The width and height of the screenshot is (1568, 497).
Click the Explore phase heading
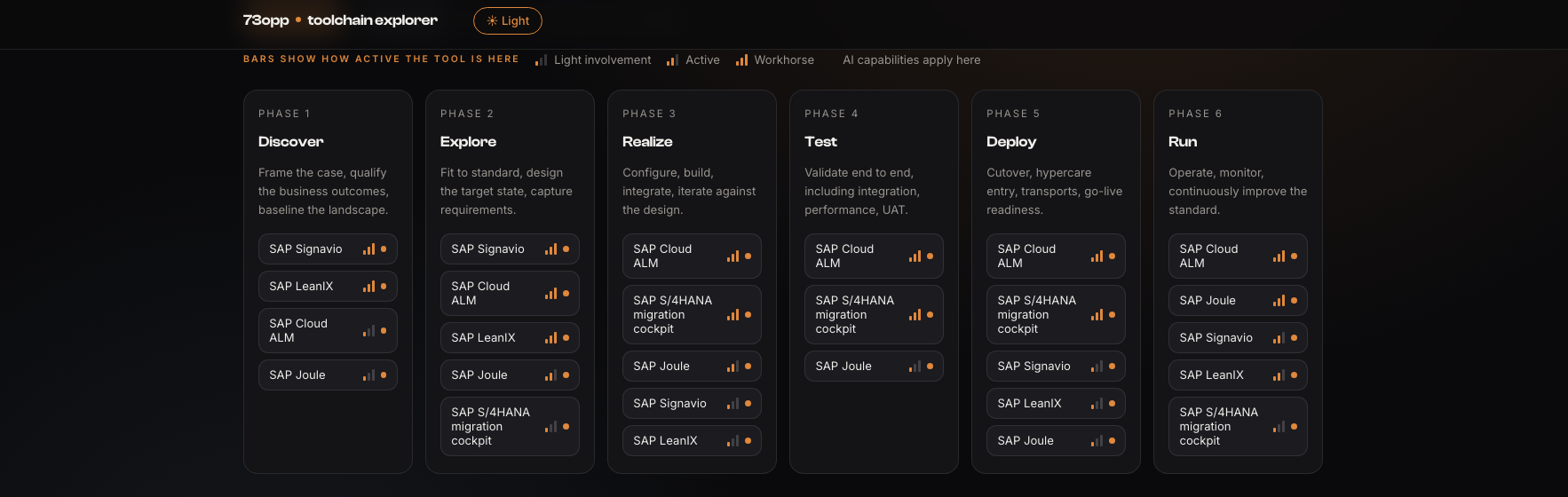coord(469,142)
